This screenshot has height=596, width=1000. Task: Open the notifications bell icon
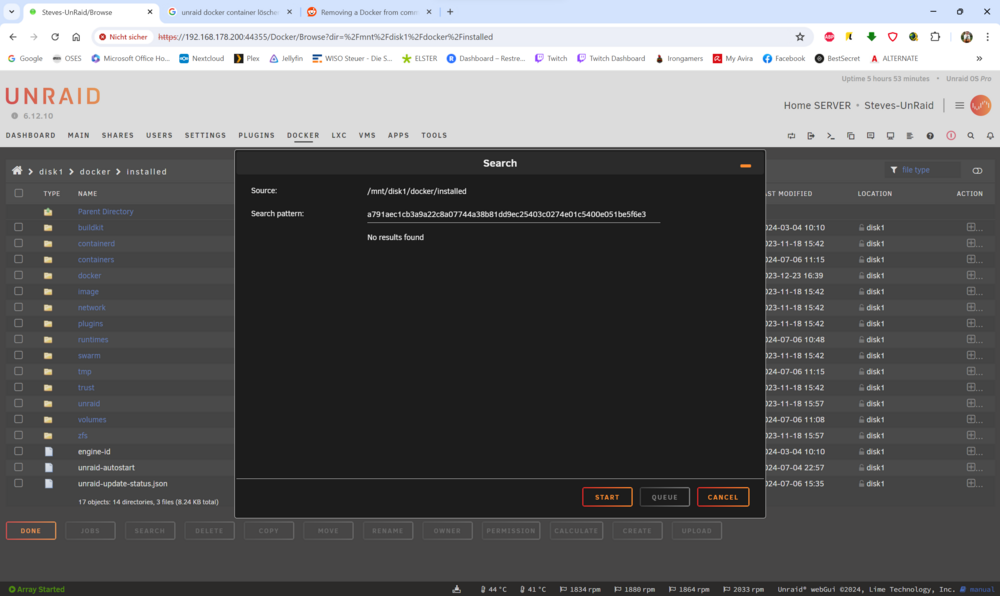[990, 136]
